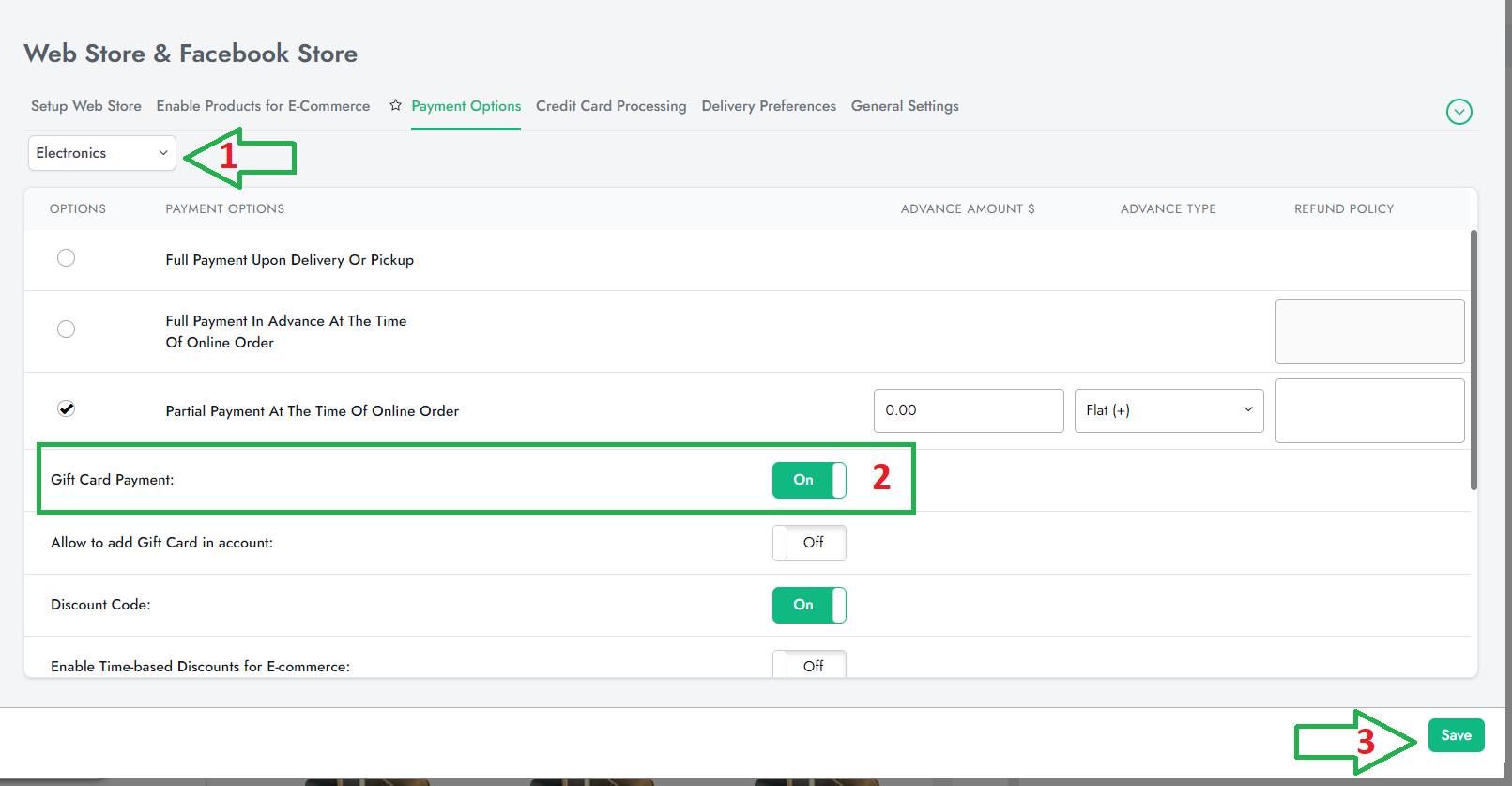Open the Setup Web Store tab

86,106
